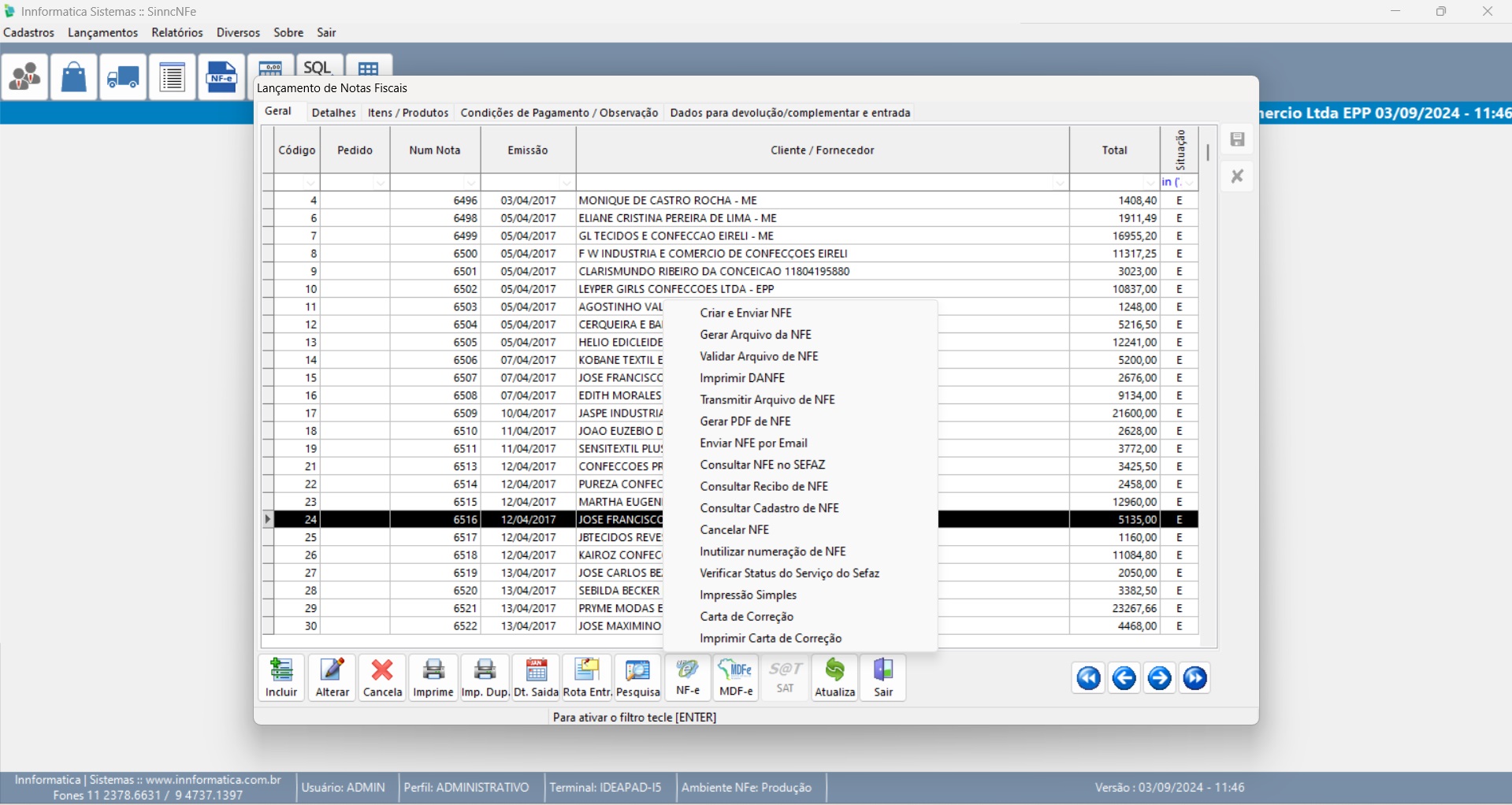Click the Pesquisa search button
Screen dimensions: 1512x805
(x=637, y=677)
